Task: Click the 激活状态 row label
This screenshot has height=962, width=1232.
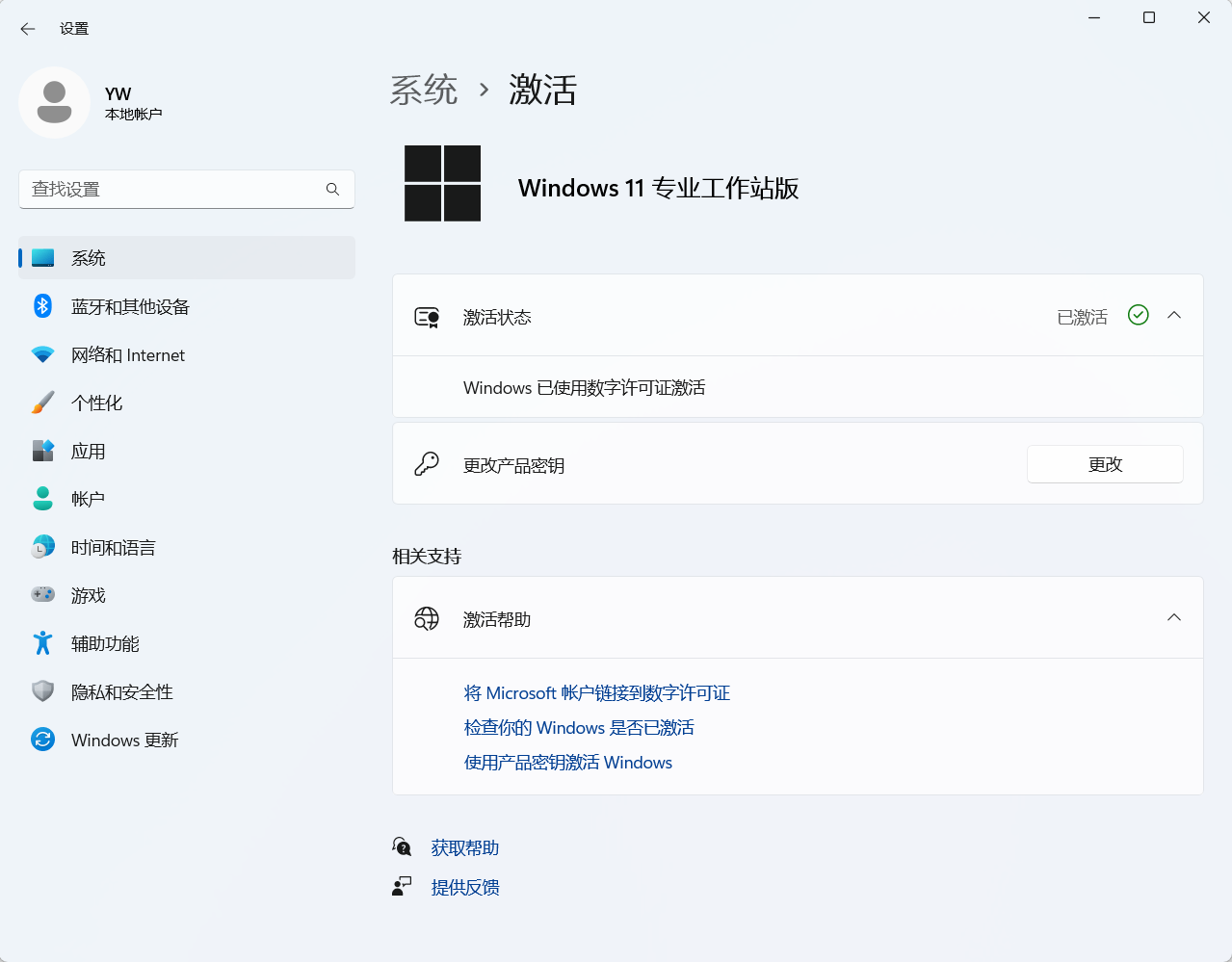Action: coord(497,317)
